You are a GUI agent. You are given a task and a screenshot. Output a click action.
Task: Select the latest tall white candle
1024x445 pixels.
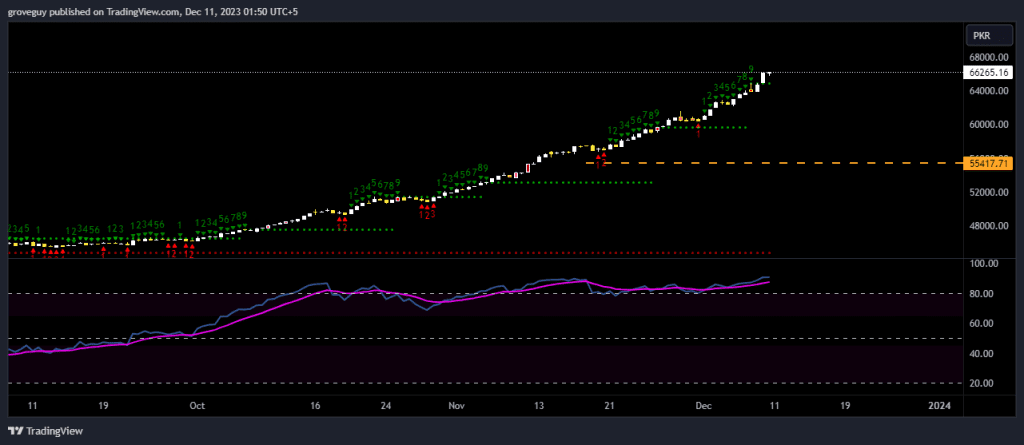pyautogui.click(x=763, y=77)
